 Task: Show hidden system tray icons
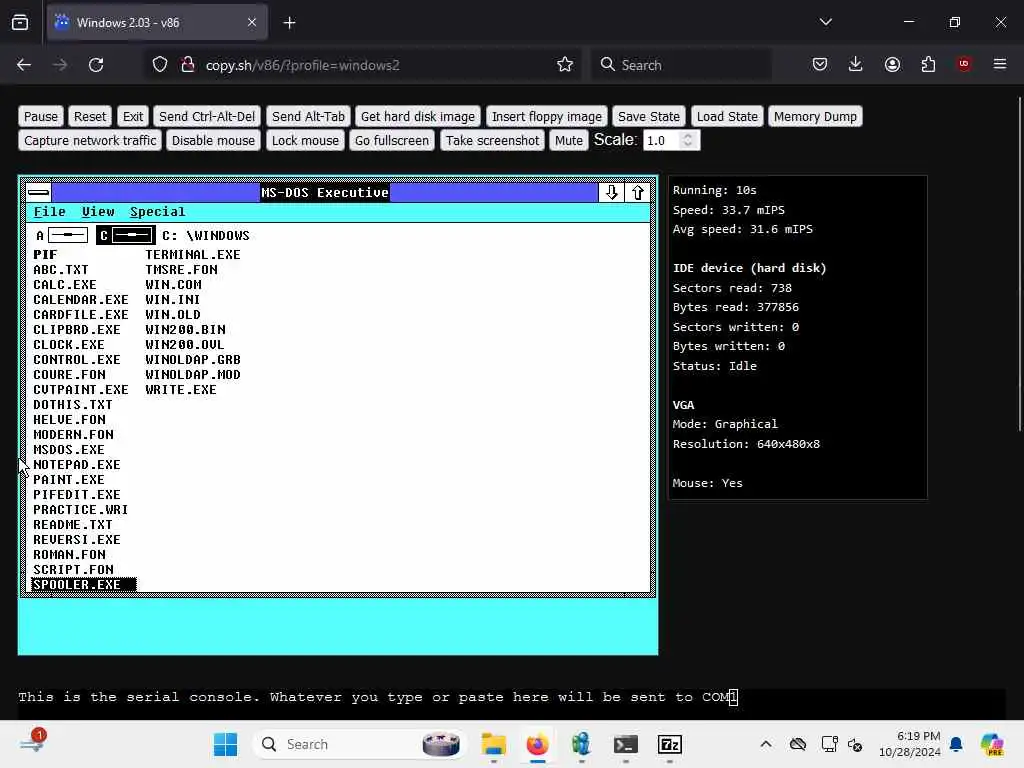766,744
